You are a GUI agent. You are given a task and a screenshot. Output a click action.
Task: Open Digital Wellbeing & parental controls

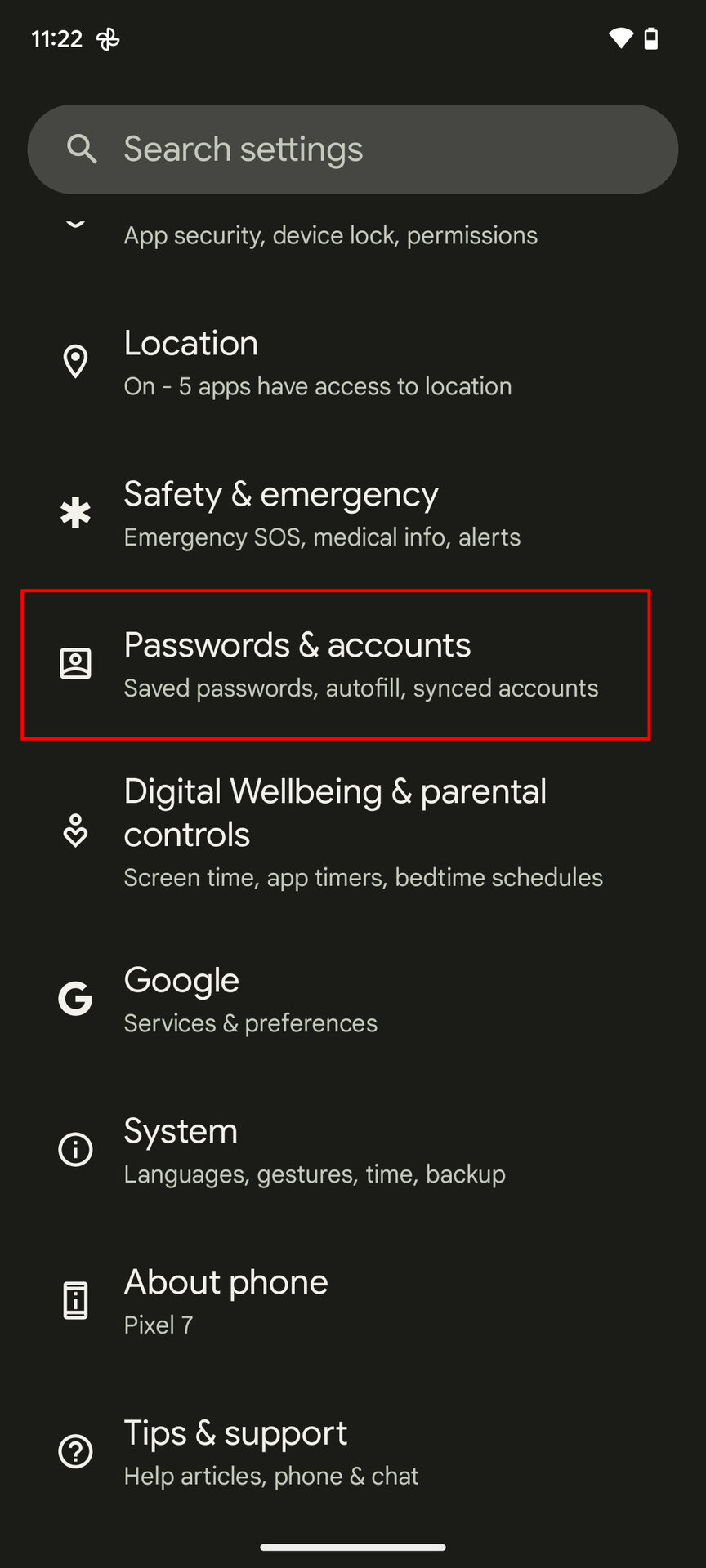[353, 832]
